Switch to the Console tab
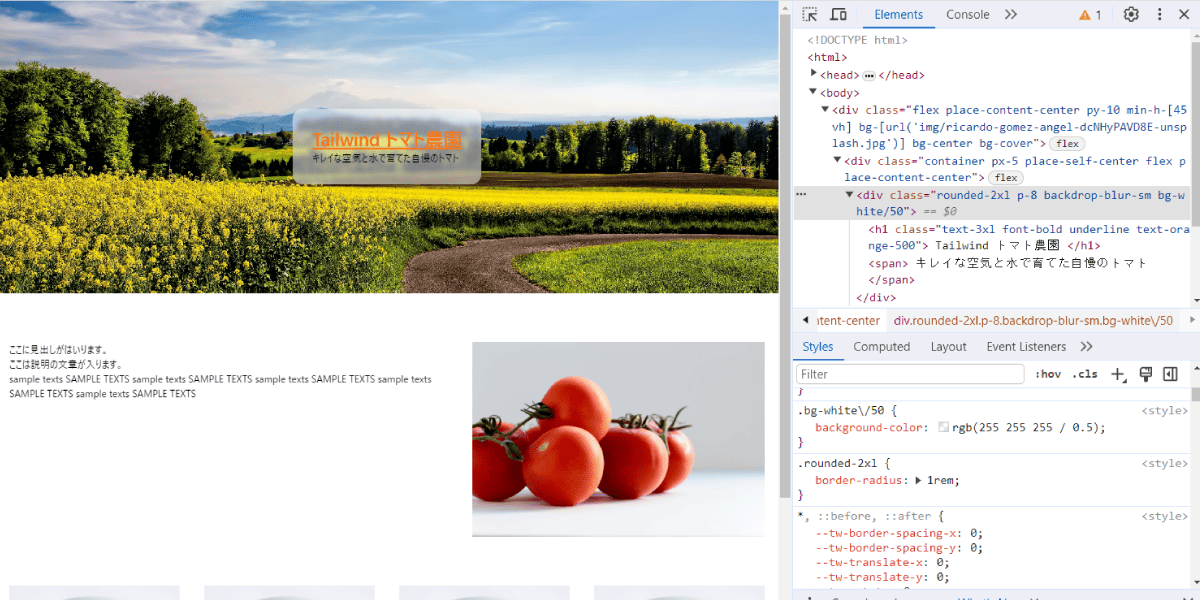 [x=968, y=15]
